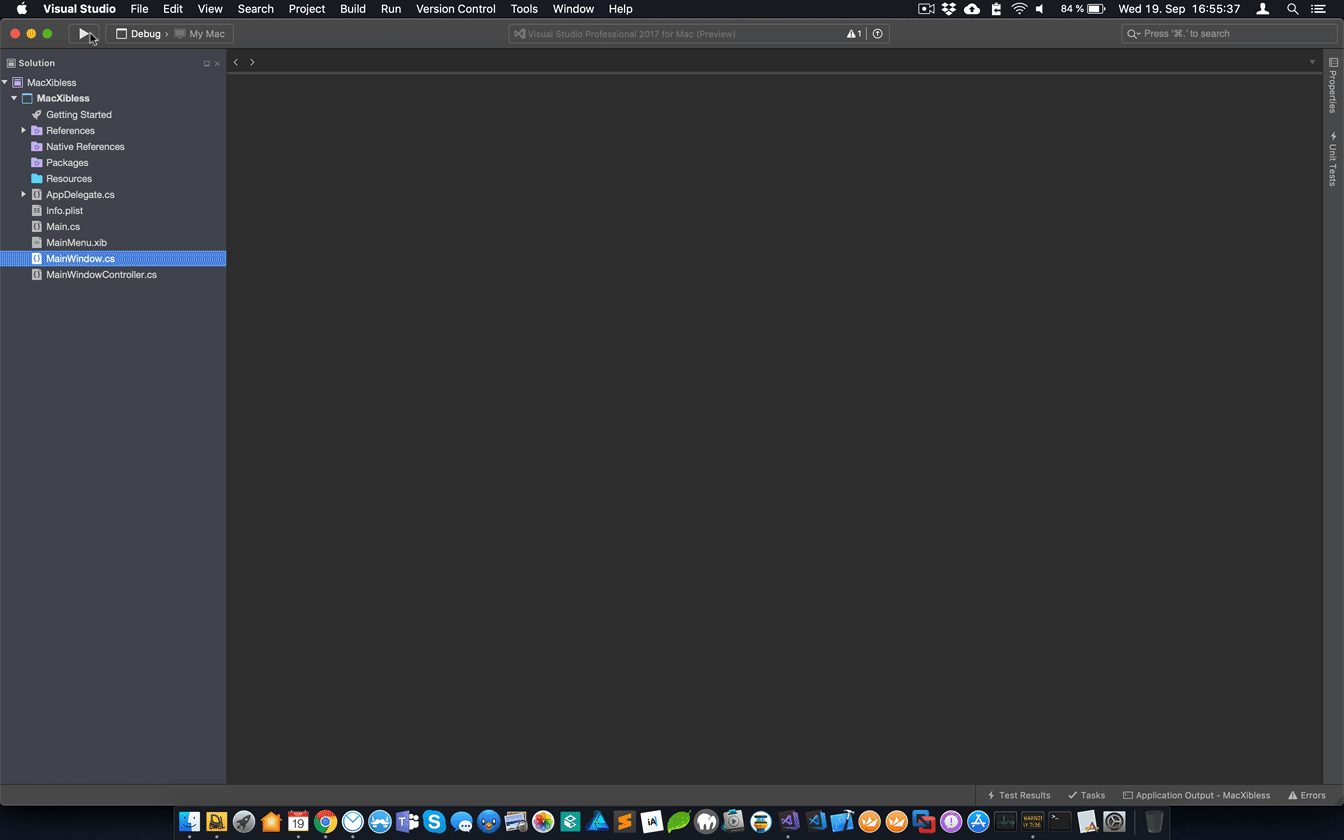This screenshot has height=840, width=1344.
Task: Open Terminal from the Dock
Action: pos(1060,821)
